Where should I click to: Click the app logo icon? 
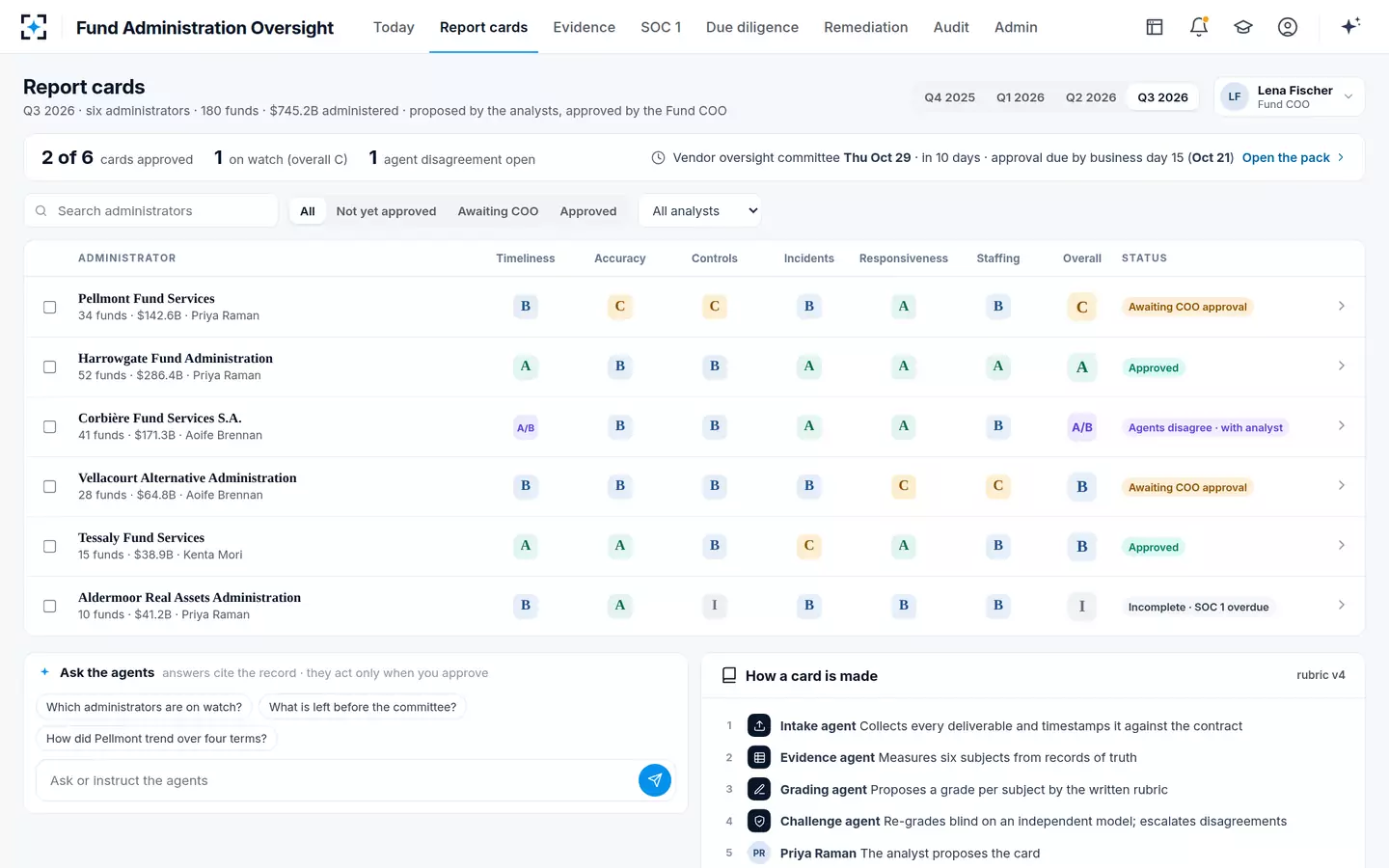(x=34, y=27)
